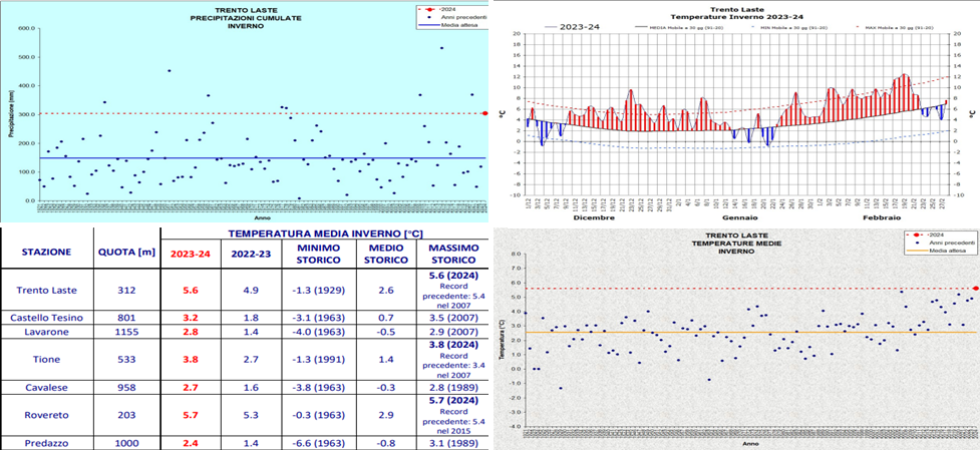Select the 'Rovereto' station cell
This screenshot has width=980, height=450.
point(46,412)
